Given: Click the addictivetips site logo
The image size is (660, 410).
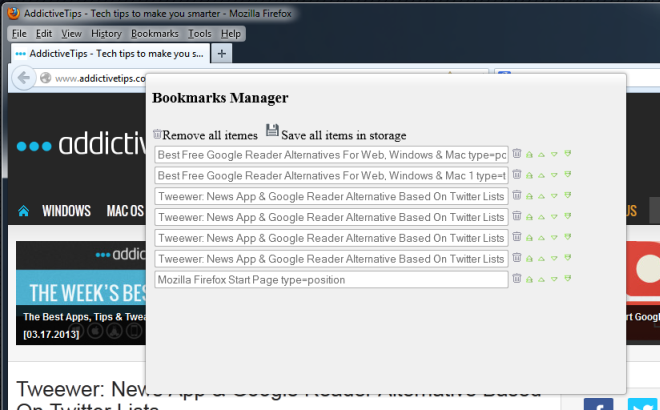Looking at the screenshot, I should 81,144.
